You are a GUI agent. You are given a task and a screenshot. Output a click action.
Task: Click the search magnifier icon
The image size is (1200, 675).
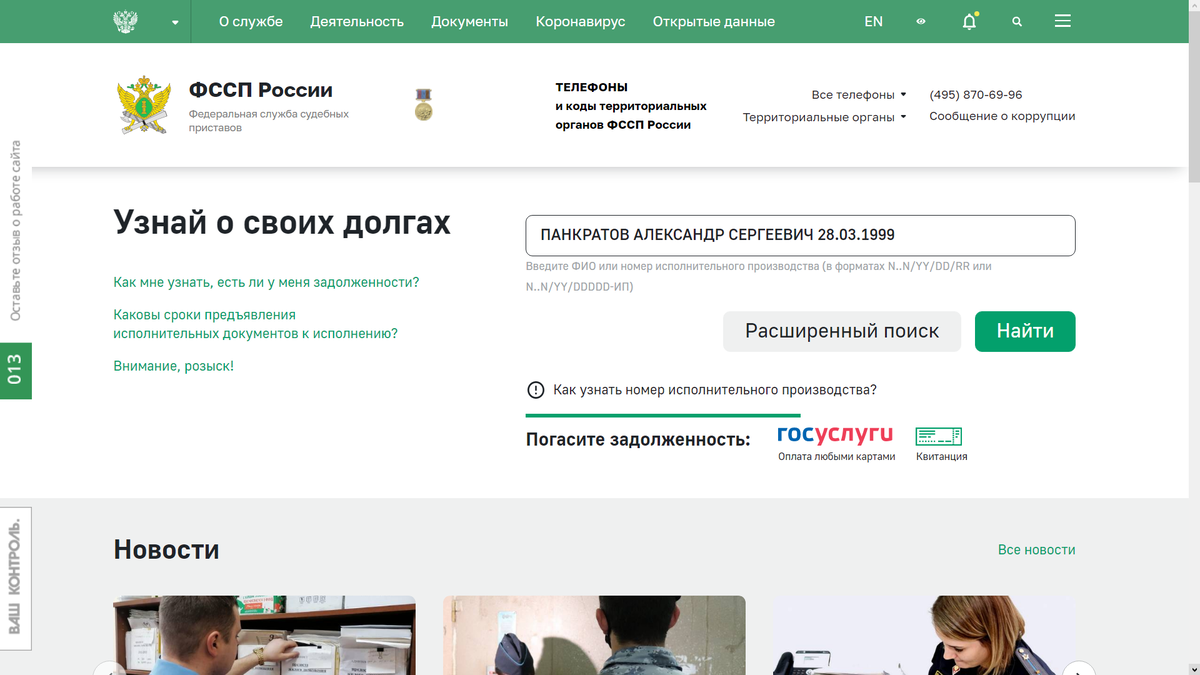coord(1017,21)
